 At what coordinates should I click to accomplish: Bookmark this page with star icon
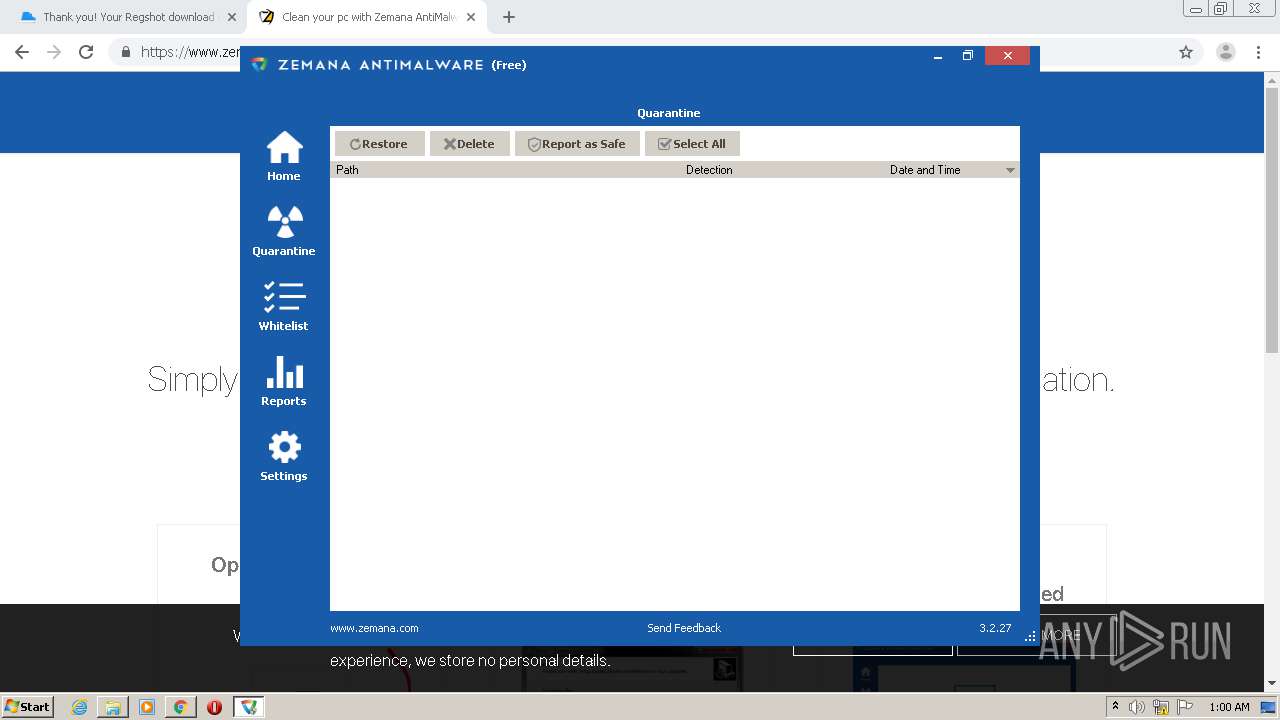(x=1186, y=52)
